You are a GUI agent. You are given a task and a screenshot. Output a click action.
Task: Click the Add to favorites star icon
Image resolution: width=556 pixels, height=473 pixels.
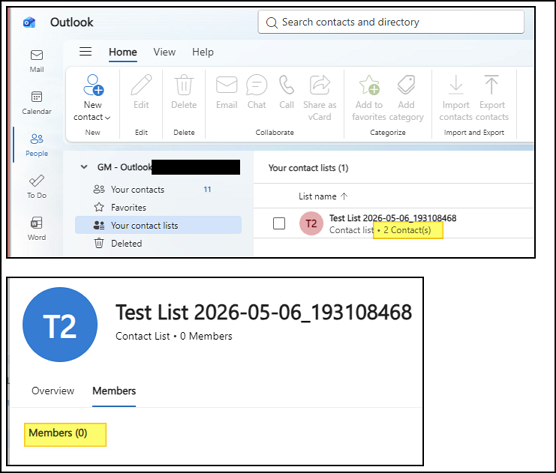coord(369,85)
